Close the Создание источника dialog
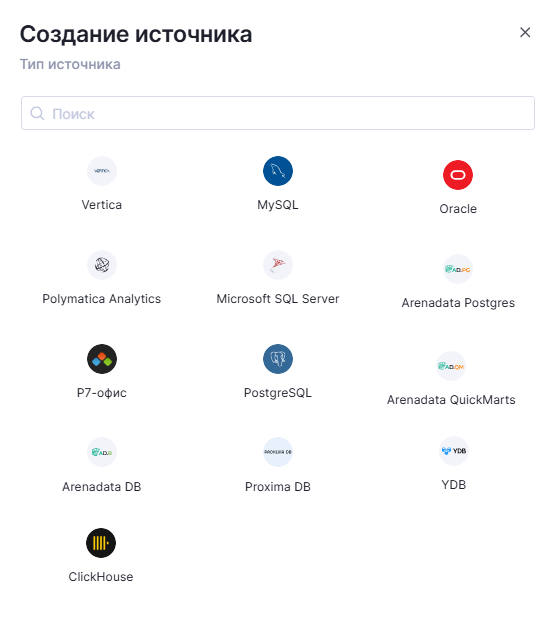Image resolution: width=552 pixels, height=622 pixels. pyautogui.click(x=525, y=33)
